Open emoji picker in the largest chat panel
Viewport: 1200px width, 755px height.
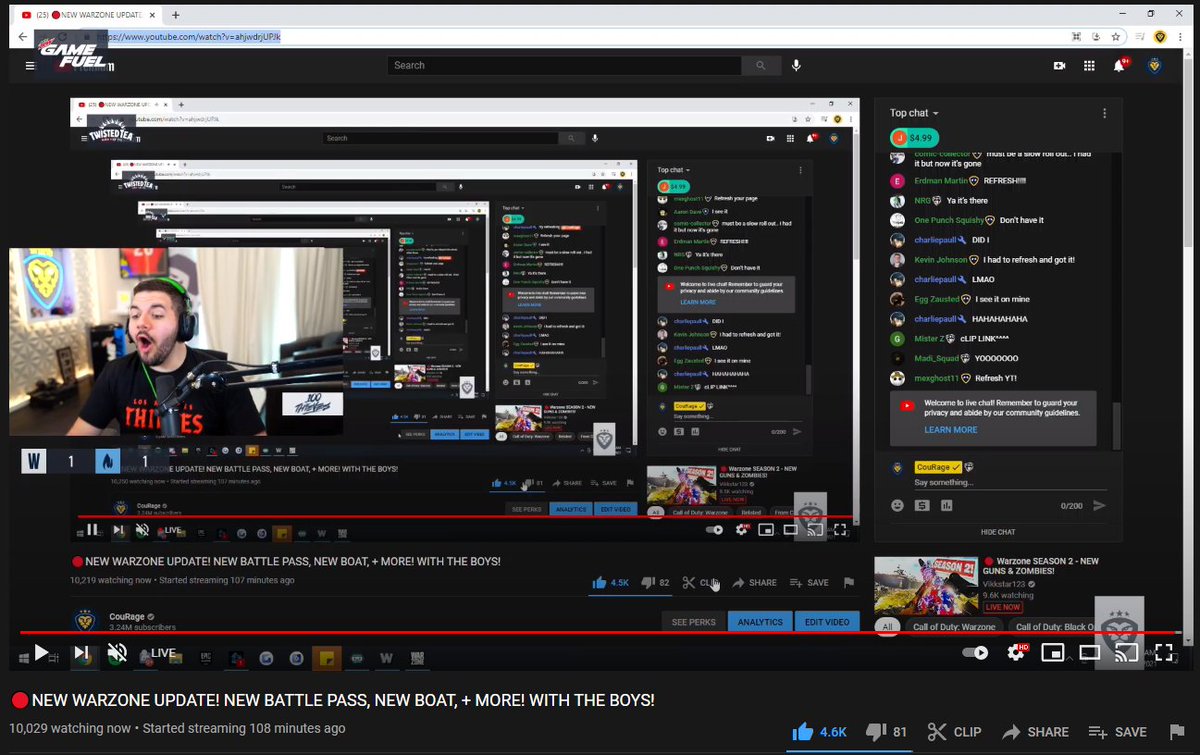(897, 506)
